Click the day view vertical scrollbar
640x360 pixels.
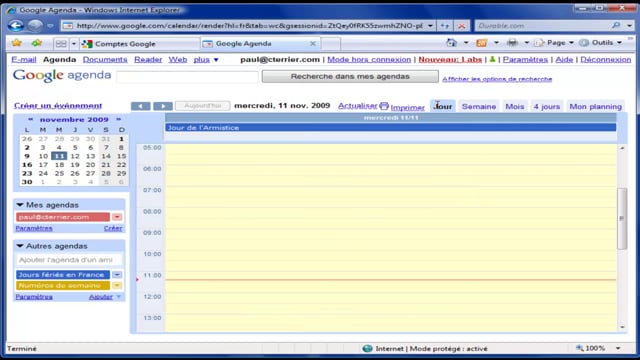pyautogui.click(x=622, y=218)
